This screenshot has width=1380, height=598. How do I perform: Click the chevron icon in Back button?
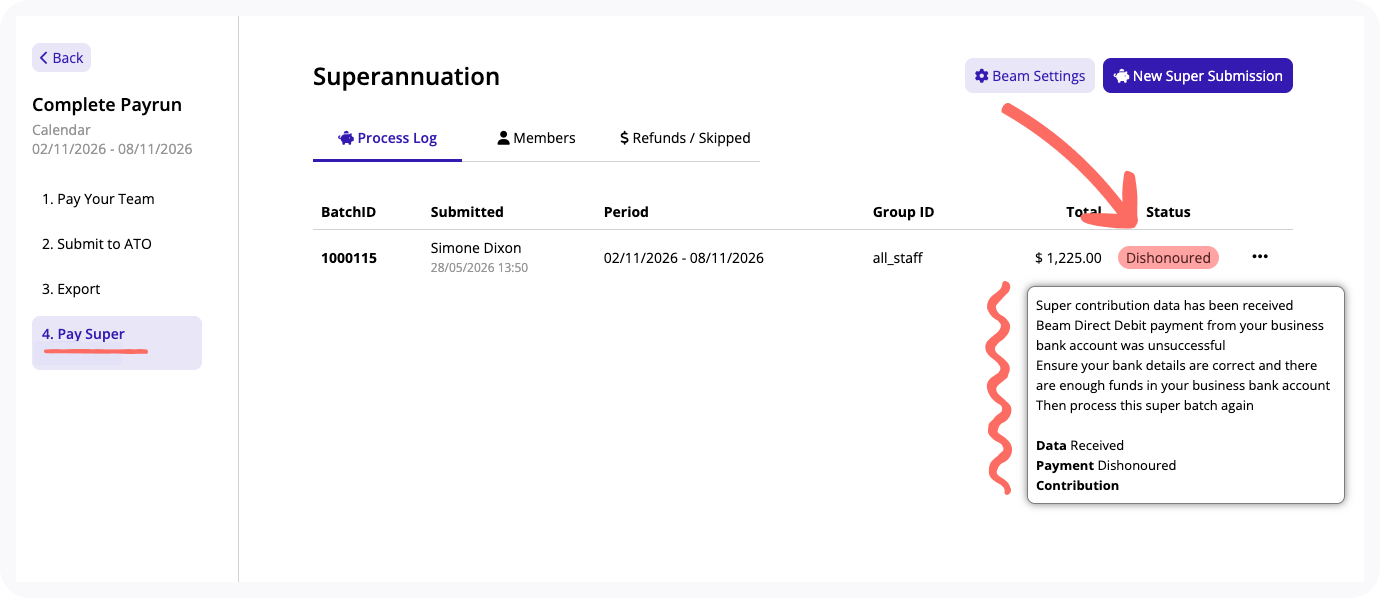[x=44, y=58]
